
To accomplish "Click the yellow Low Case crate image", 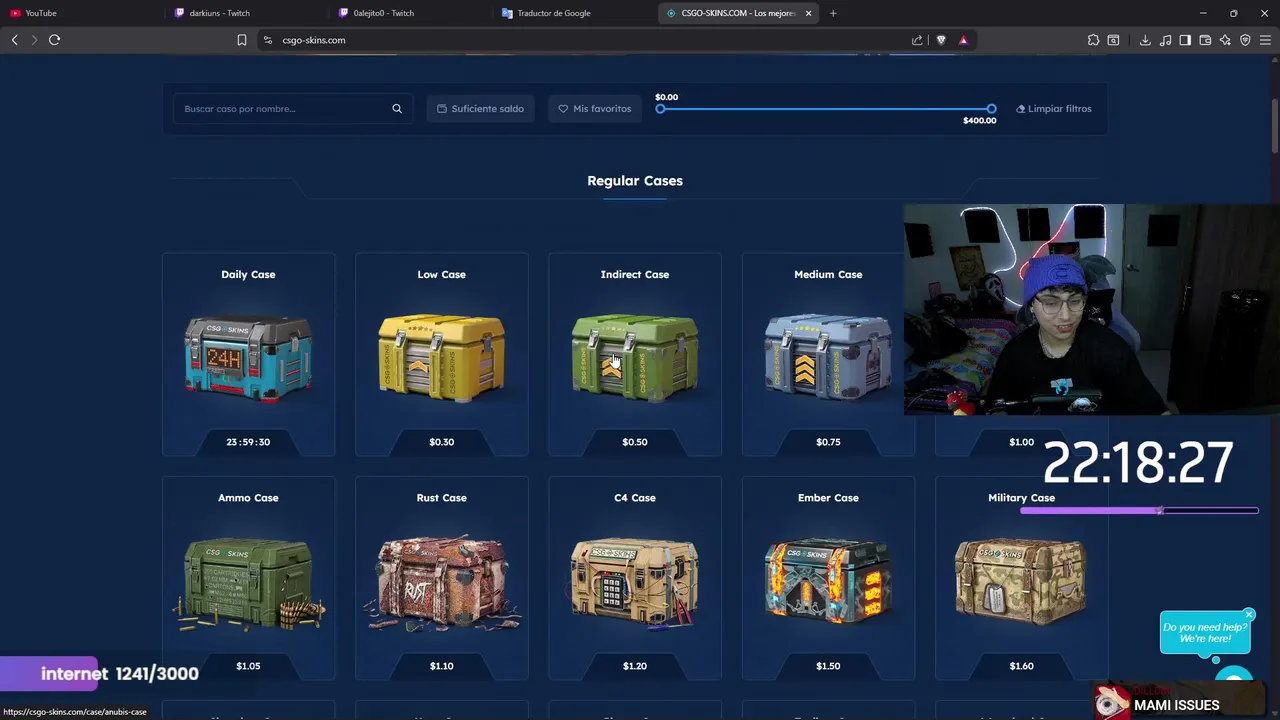I will 441,358.
